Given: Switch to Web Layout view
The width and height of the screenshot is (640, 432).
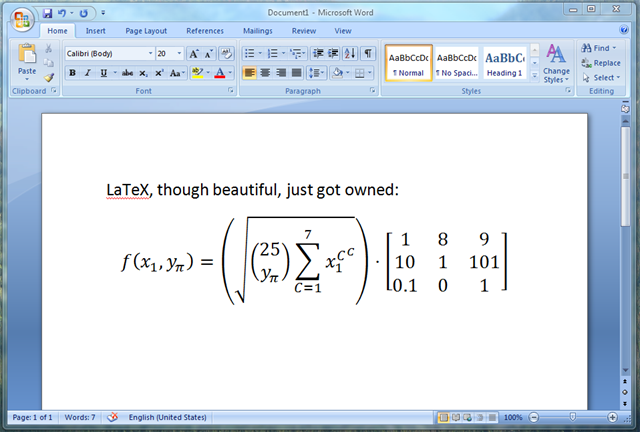Looking at the screenshot, I should (x=468, y=417).
